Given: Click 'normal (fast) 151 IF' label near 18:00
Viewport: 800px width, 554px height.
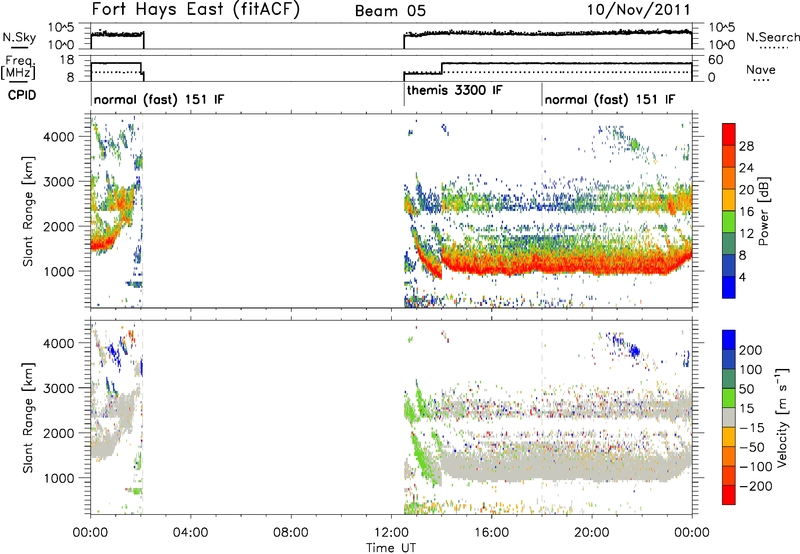Looking at the screenshot, I should (610, 99).
